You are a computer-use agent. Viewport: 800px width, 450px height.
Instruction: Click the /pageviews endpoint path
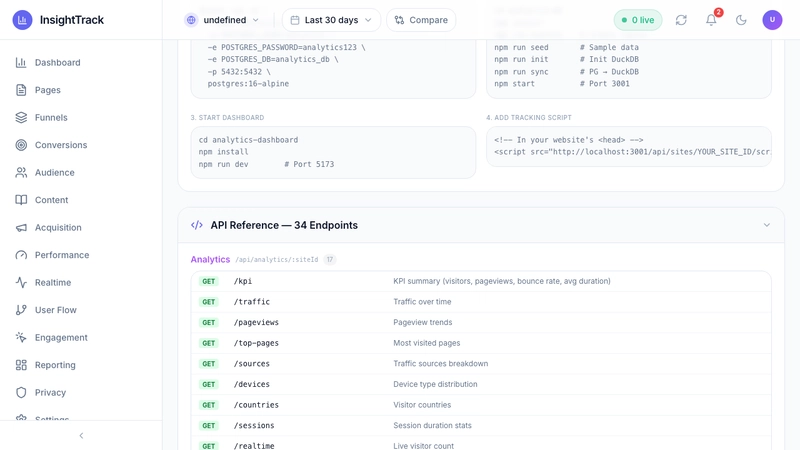coord(256,322)
